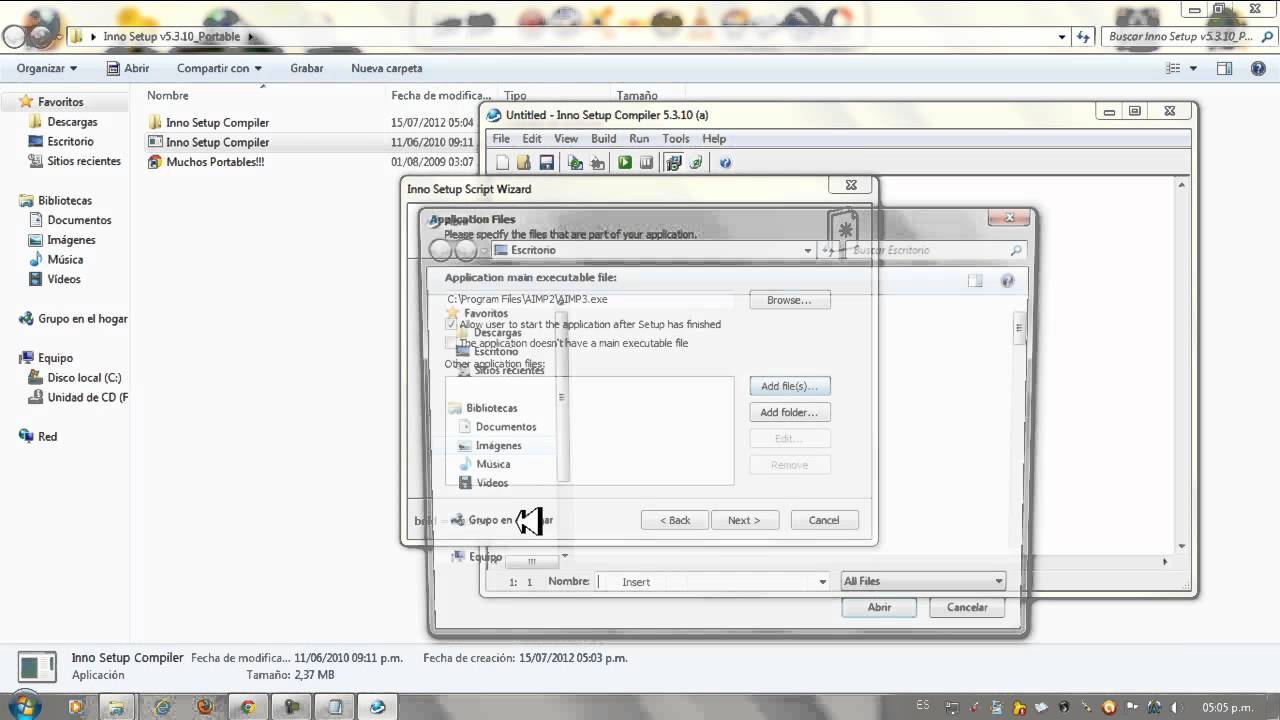Viewport: 1280px width, 720px height.
Task: Click Muchos Portables Chrome file icon
Action: pyautogui.click(x=154, y=162)
